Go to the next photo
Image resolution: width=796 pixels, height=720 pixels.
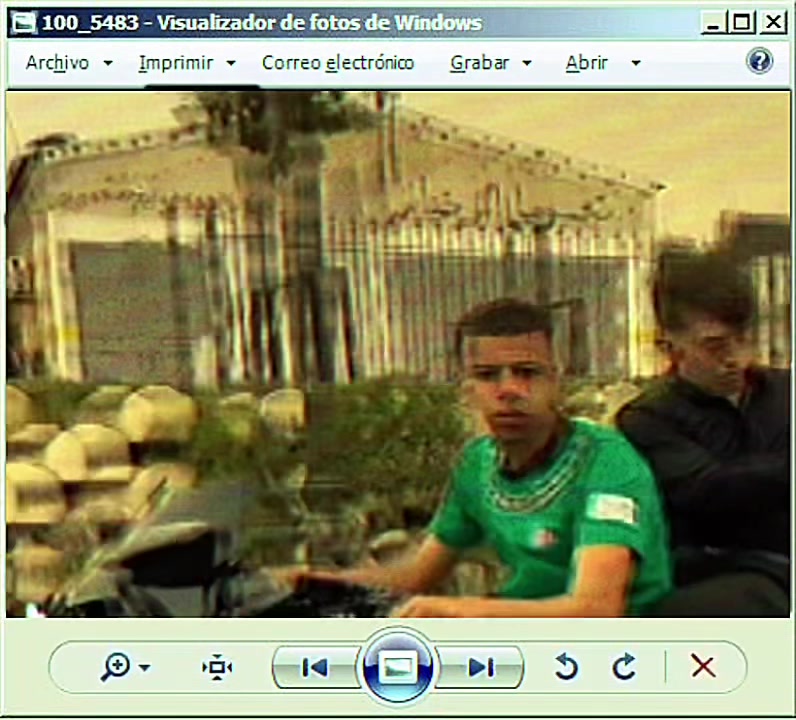click(x=480, y=667)
